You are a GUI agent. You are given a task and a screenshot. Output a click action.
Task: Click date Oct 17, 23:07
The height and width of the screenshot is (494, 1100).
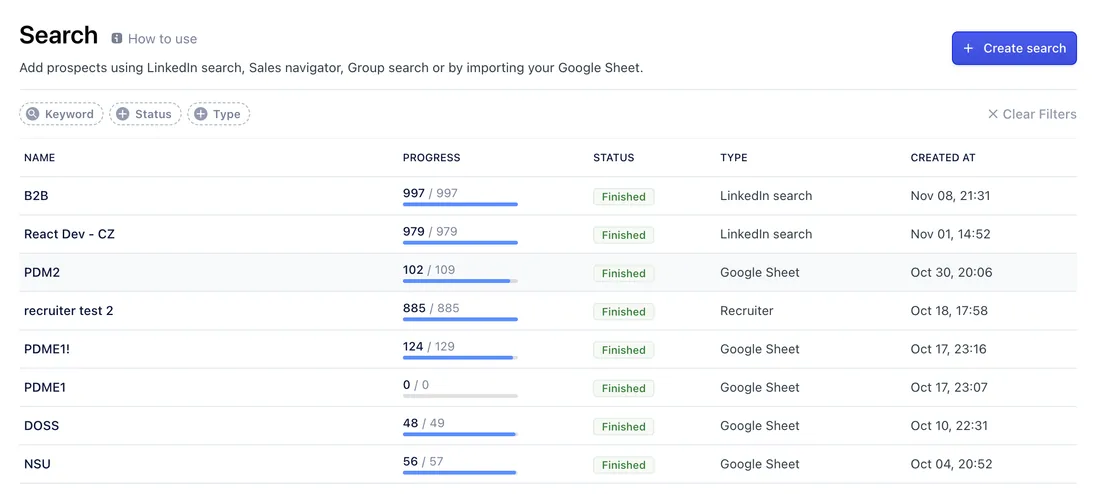click(x=950, y=387)
